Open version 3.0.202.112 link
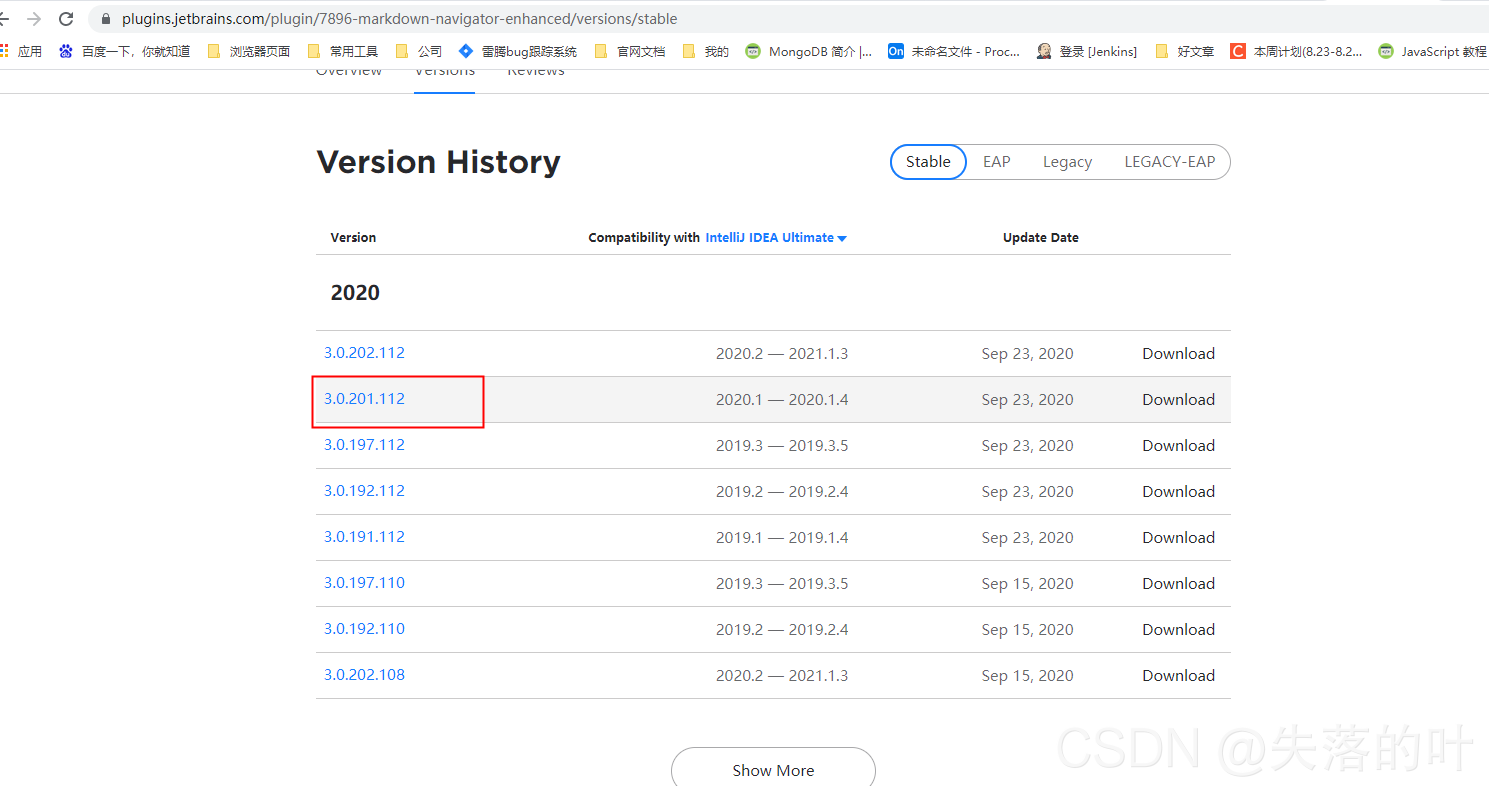Screen dimensions: 1489x786 pos(364,353)
